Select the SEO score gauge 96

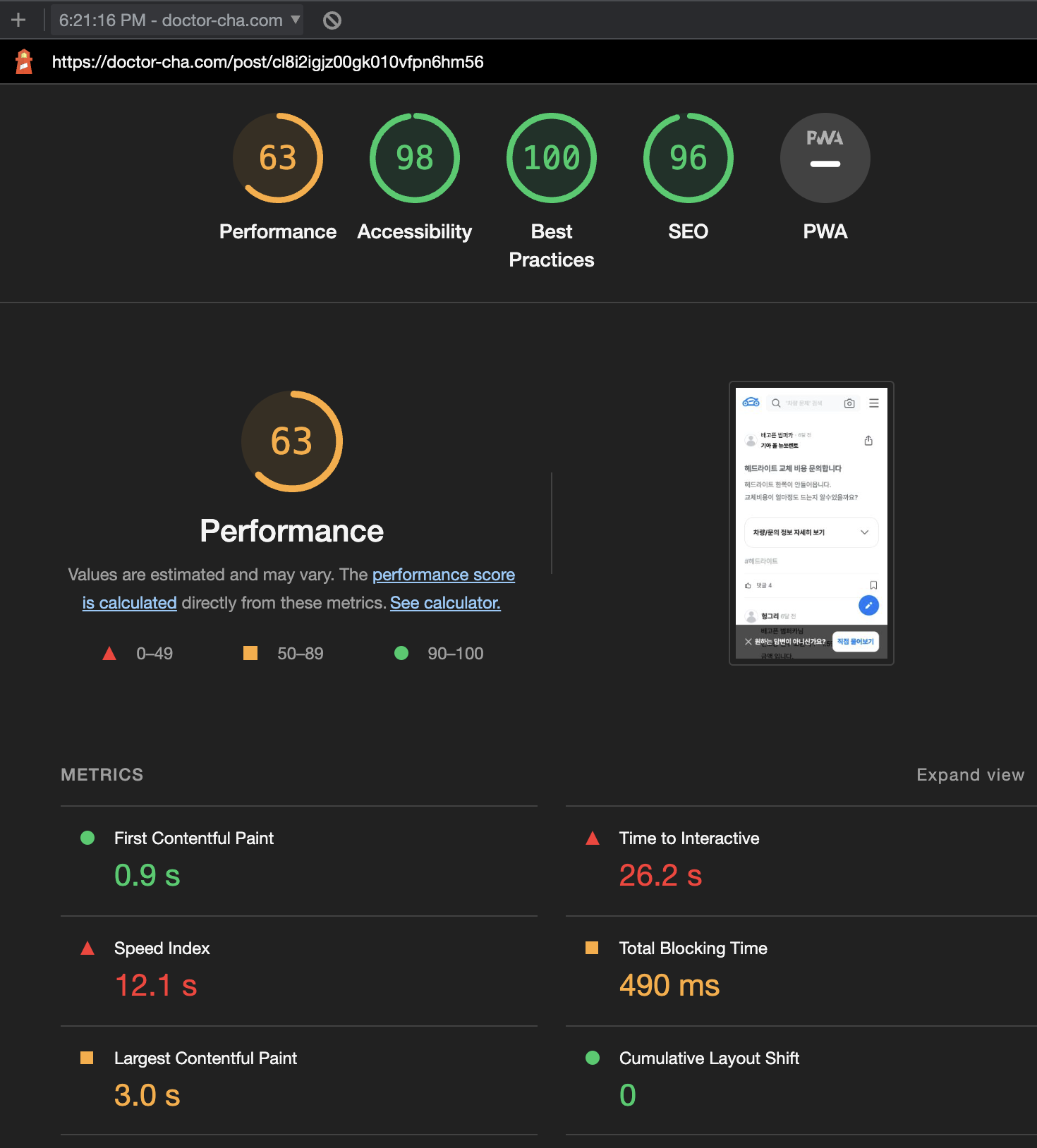point(689,158)
